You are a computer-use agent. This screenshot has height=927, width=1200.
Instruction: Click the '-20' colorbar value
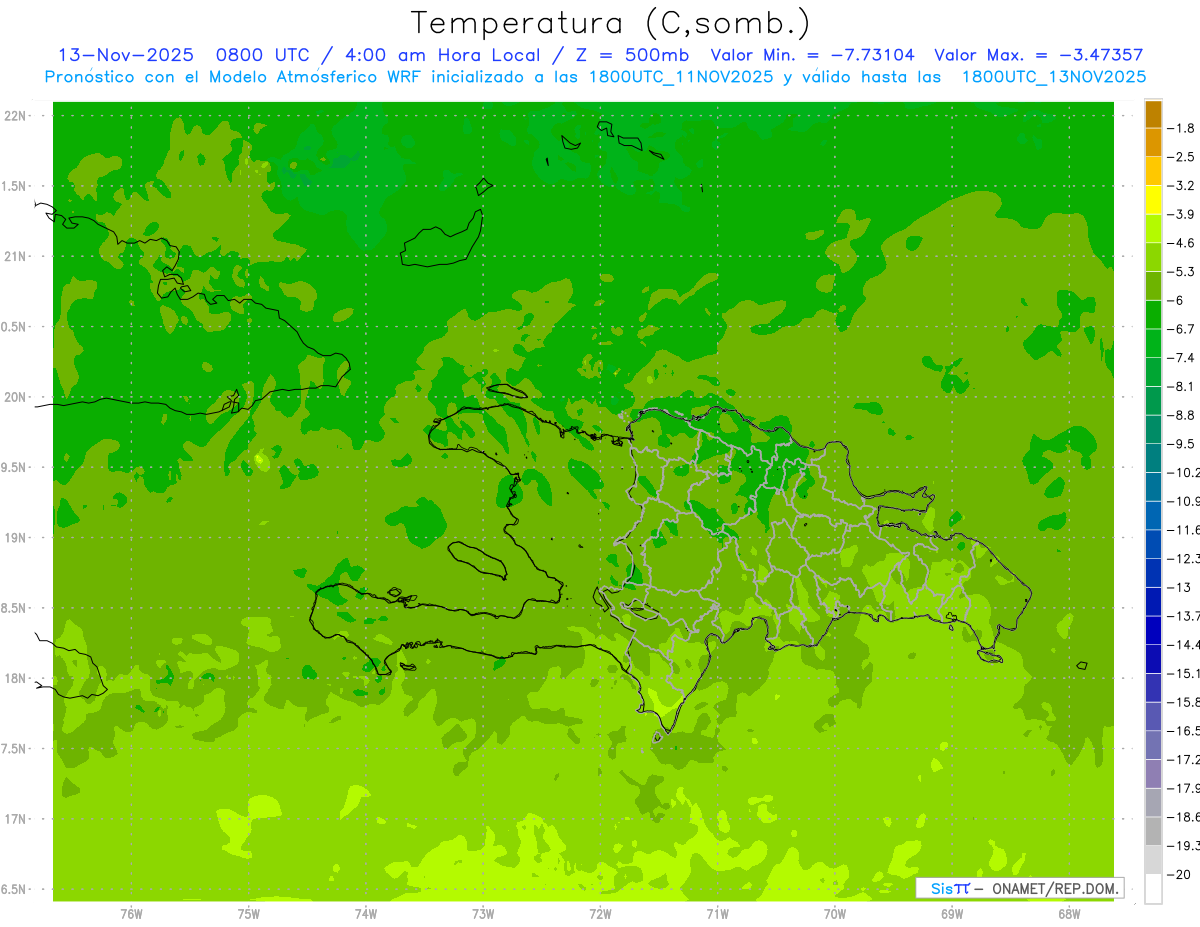click(x=1179, y=874)
